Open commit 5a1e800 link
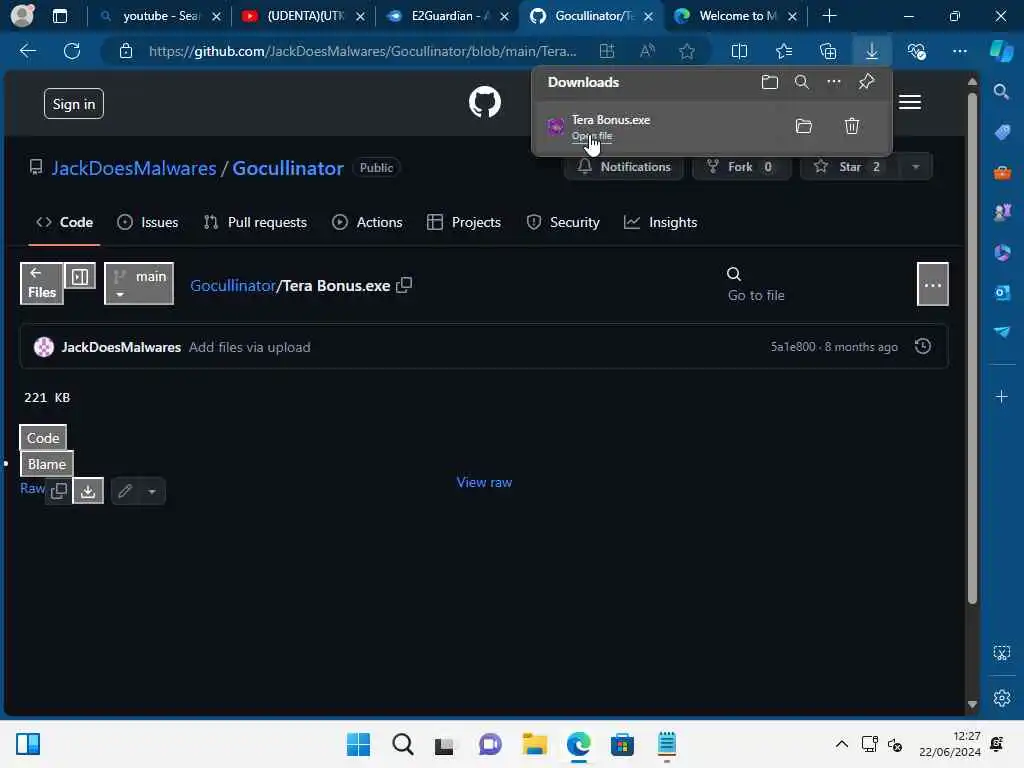The width and height of the screenshot is (1024, 768). (793, 347)
